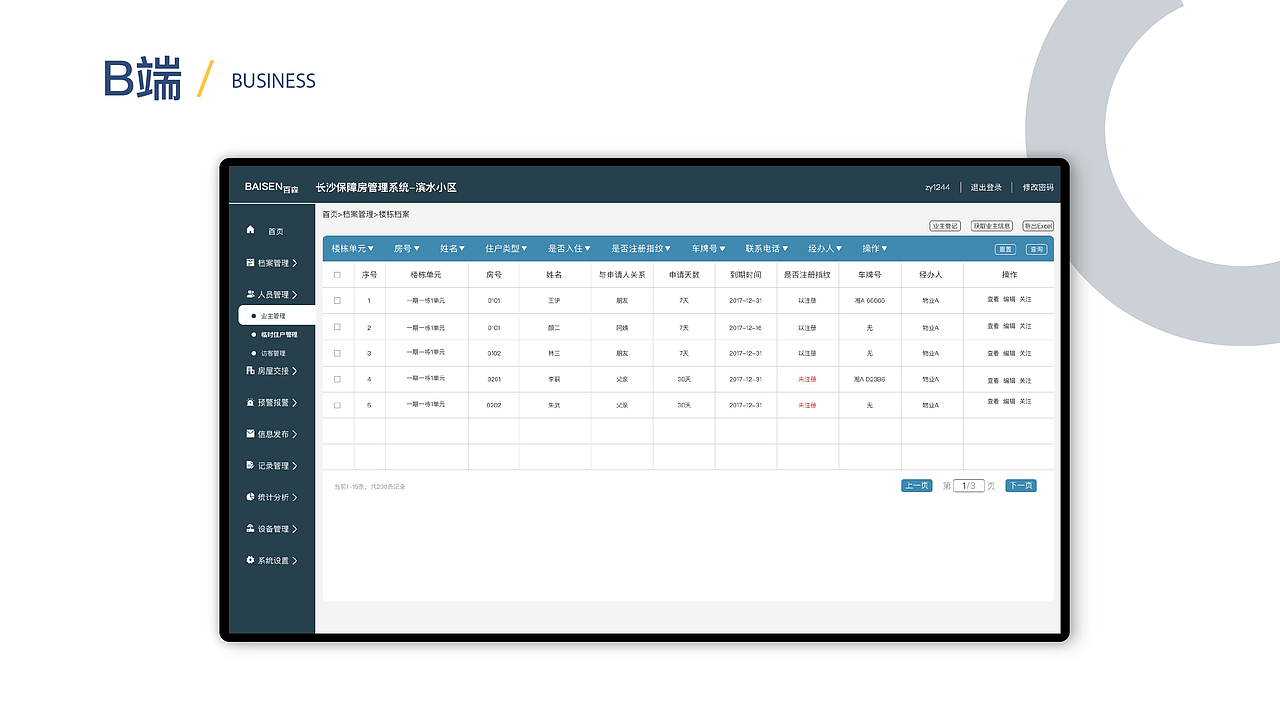Check the box for row 4 李韵
1280x720 pixels.
click(x=337, y=379)
